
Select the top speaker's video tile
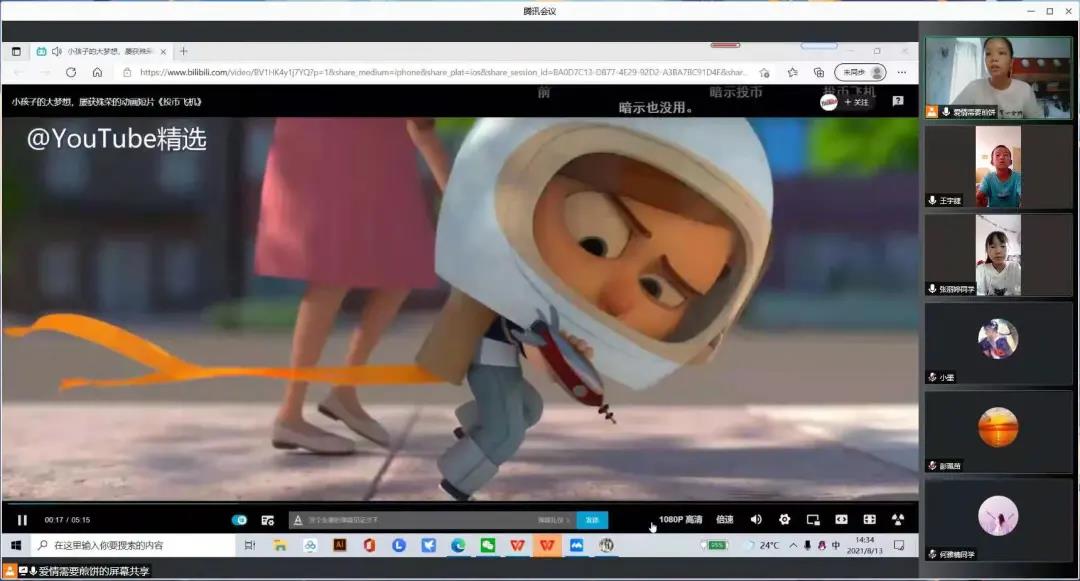pyautogui.click(x=998, y=78)
